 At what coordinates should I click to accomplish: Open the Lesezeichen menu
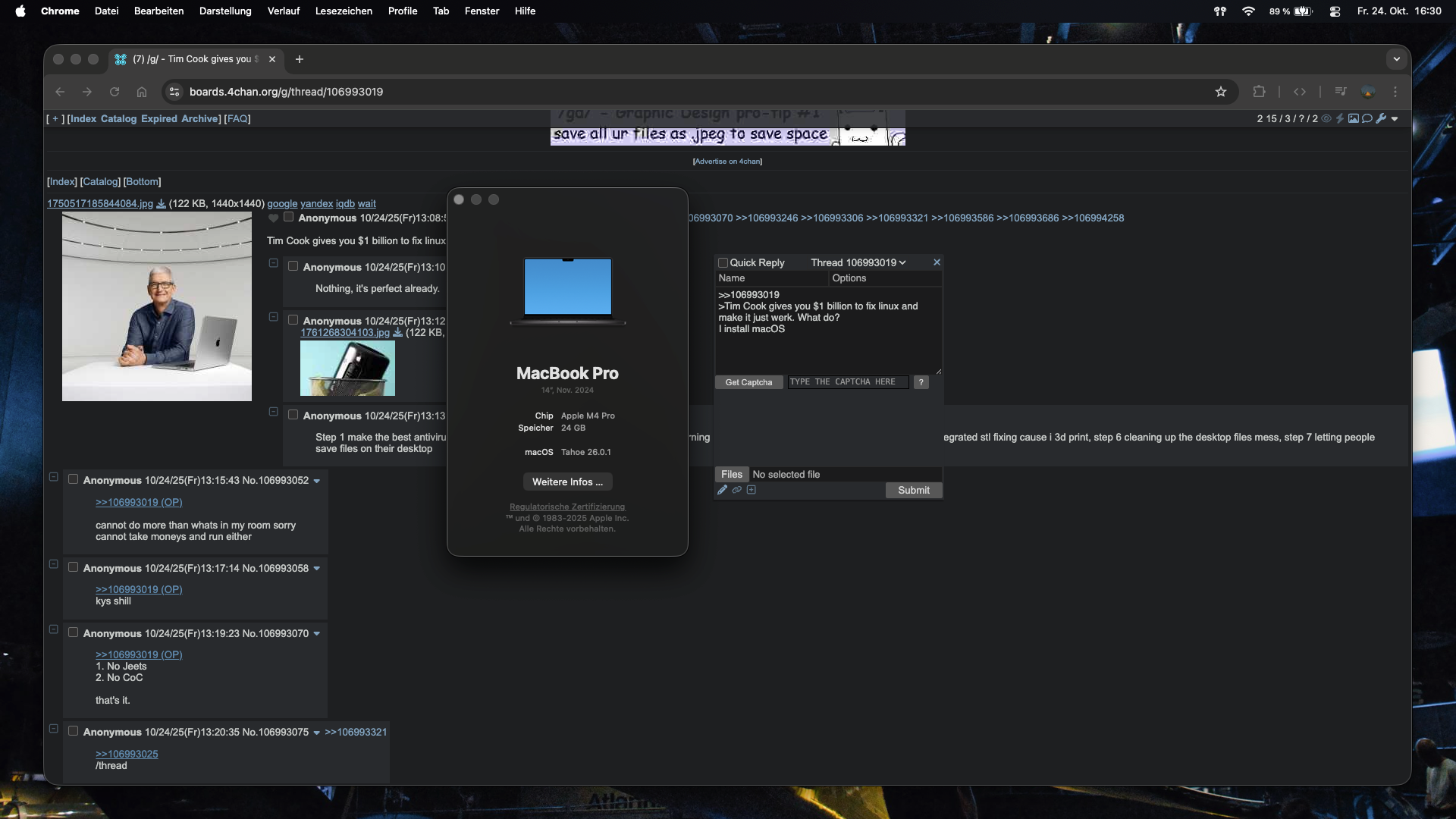[x=344, y=11]
